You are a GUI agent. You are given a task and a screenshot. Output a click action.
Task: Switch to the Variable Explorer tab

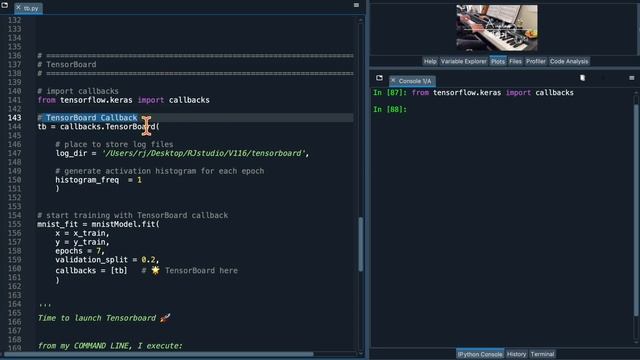(463, 61)
